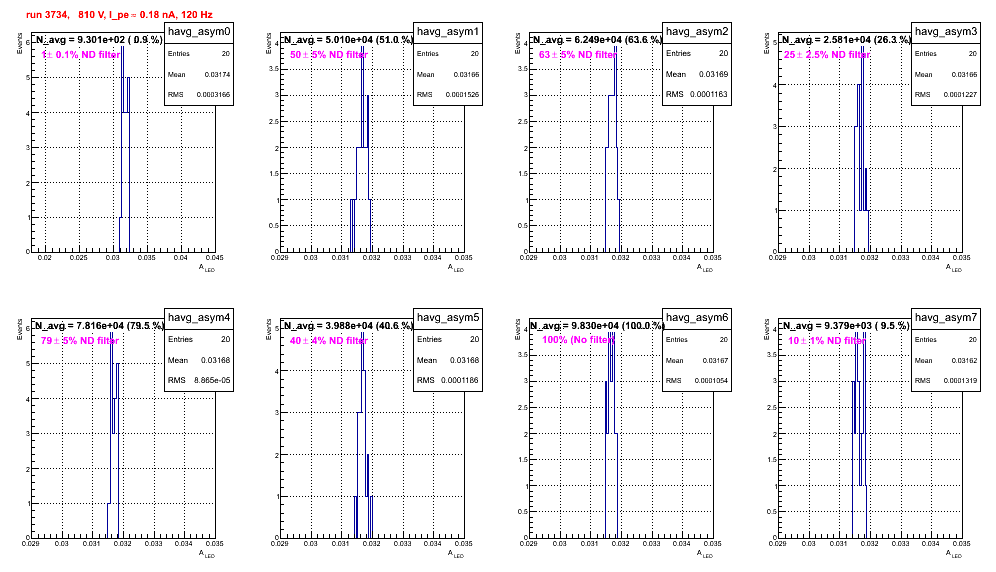The height and width of the screenshot is (572, 996).
Task: Click RMS value 8.865e-05 in havg_asym4 box
Action: coord(213,381)
